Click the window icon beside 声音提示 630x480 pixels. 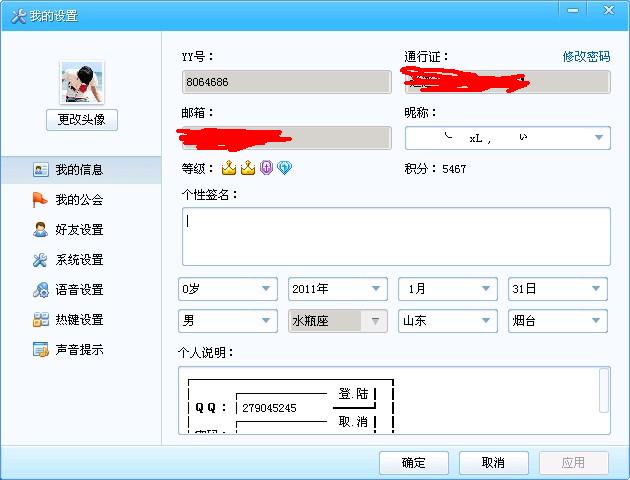pyautogui.click(x=41, y=349)
